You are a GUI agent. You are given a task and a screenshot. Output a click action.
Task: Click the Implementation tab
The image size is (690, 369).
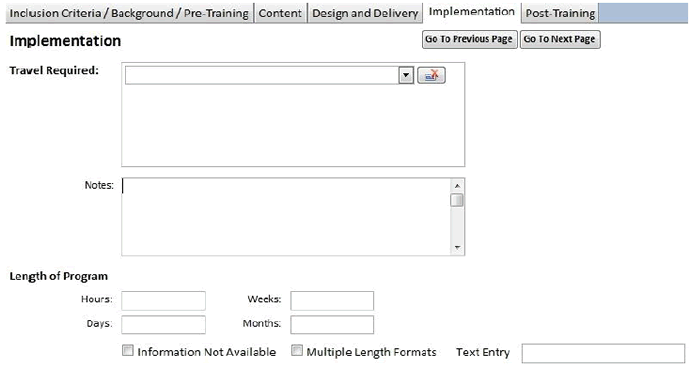(x=471, y=12)
